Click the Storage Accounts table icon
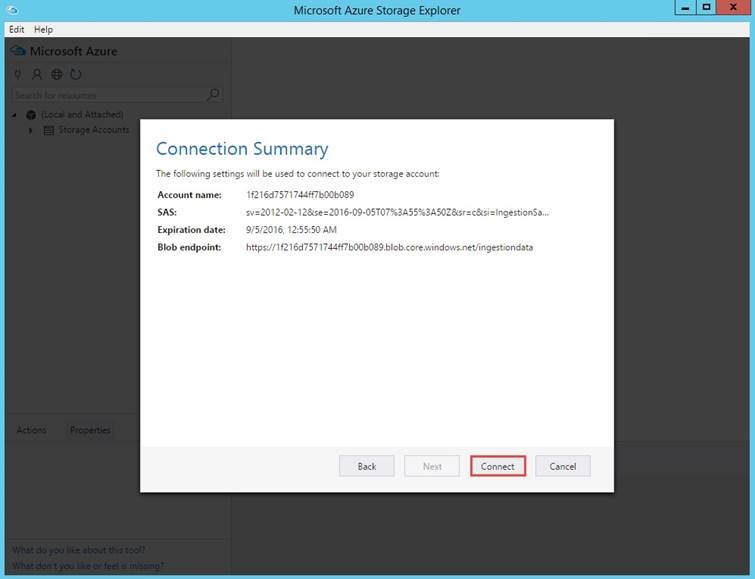Image resolution: width=755 pixels, height=579 pixels. 49,130
